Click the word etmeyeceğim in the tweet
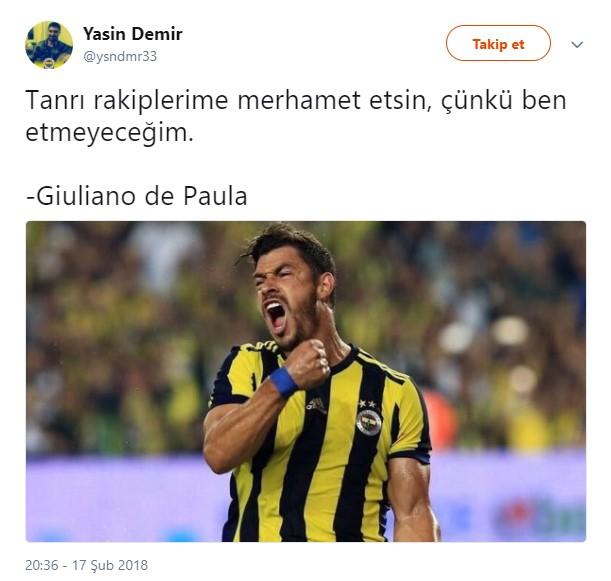The height and width of the screenshot is (581, 611). [x=109, y=133]
